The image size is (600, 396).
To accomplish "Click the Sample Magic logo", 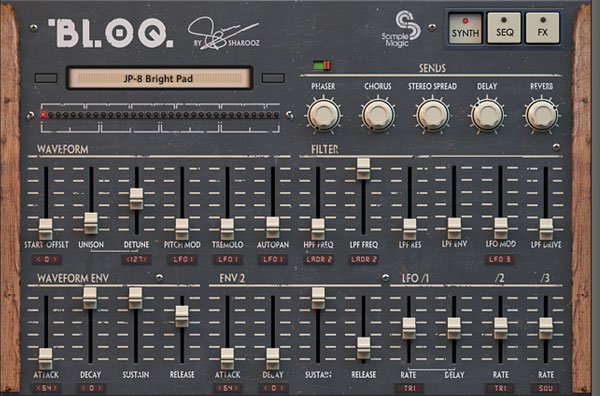I will tap(401, 29).
